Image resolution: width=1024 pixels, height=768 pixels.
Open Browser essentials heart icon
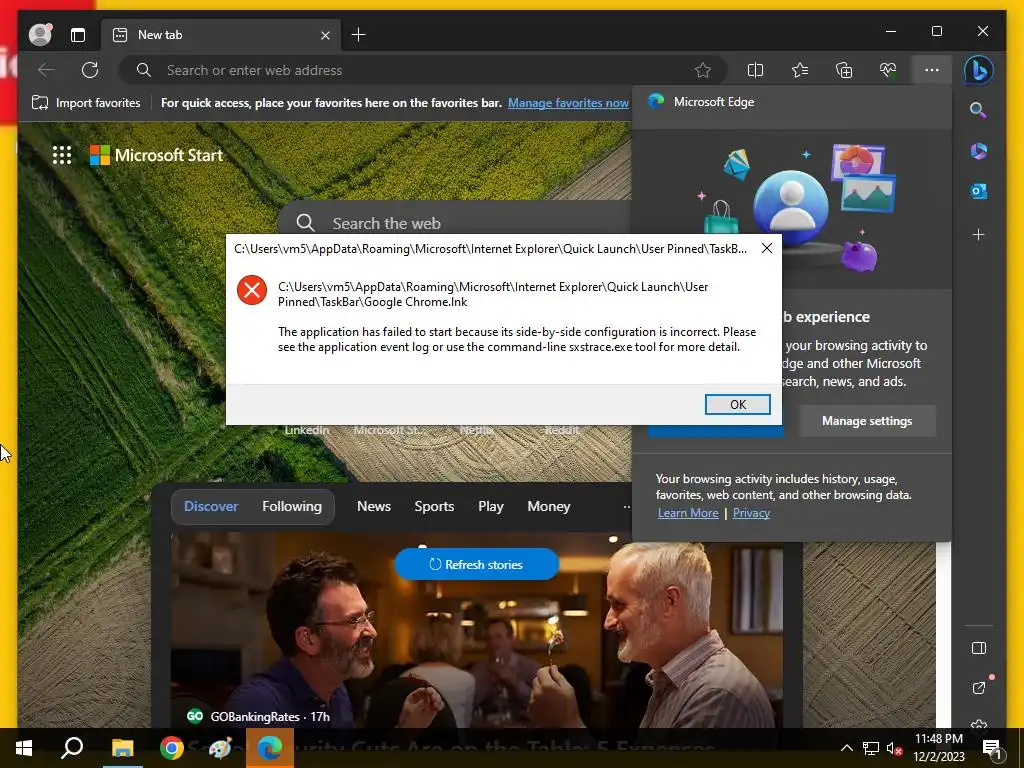point(888,70)
